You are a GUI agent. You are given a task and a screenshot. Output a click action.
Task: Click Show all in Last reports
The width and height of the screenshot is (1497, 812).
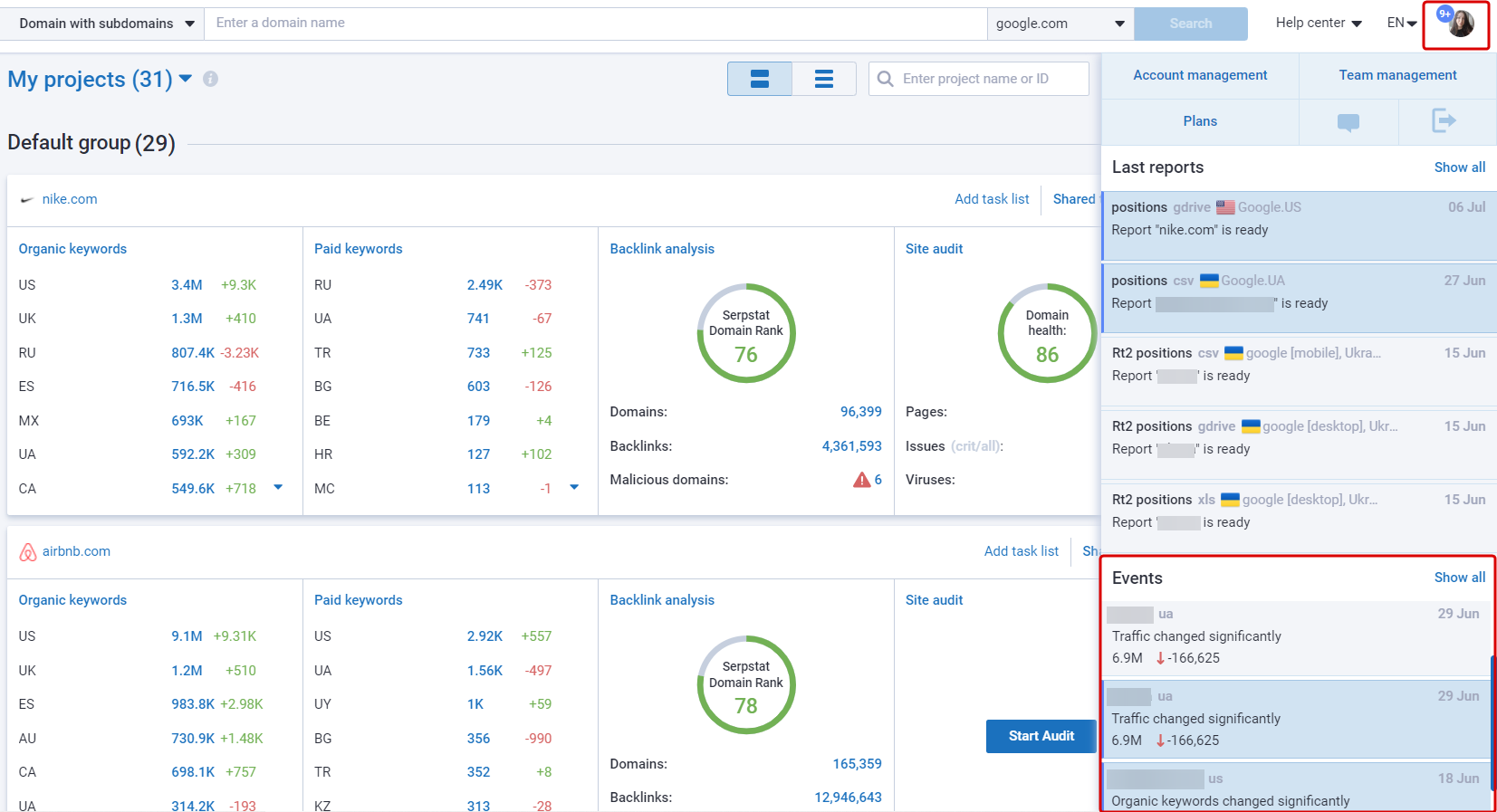[1459, 167]
